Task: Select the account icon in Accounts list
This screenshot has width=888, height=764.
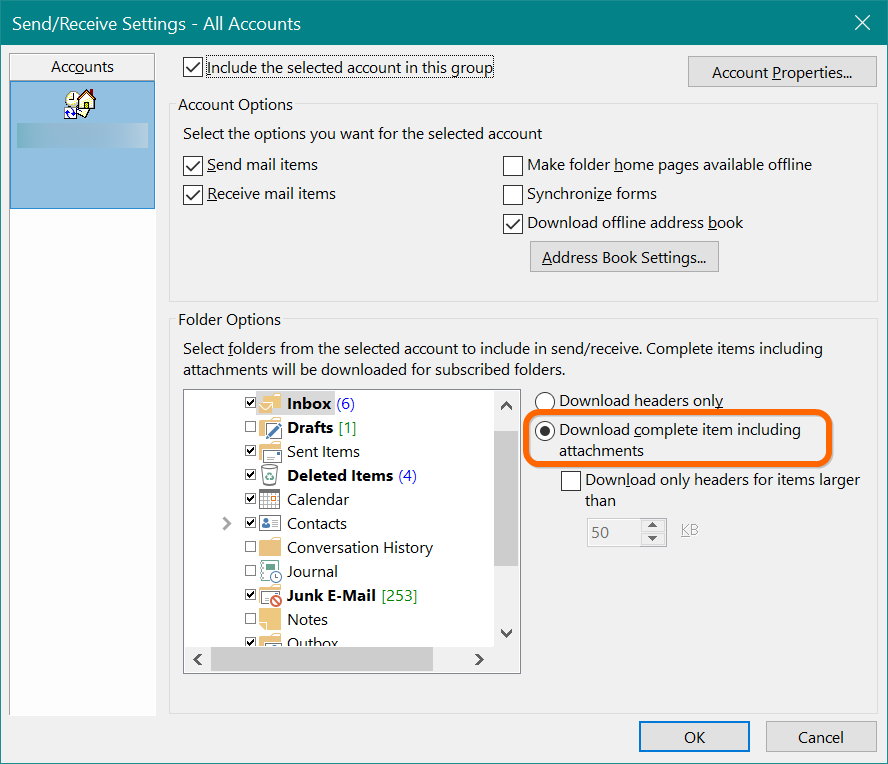Action: pos(79,104)
